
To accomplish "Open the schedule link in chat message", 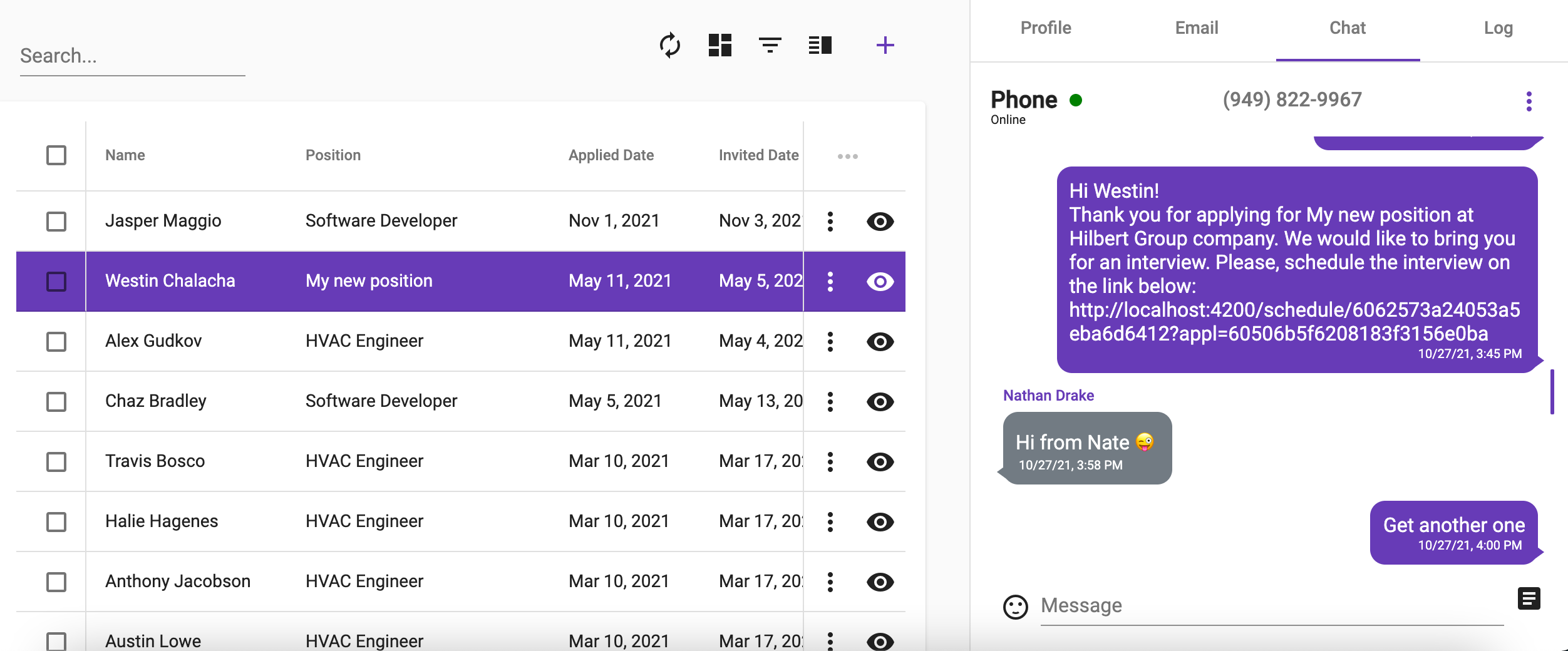I will click(1294, 322).
